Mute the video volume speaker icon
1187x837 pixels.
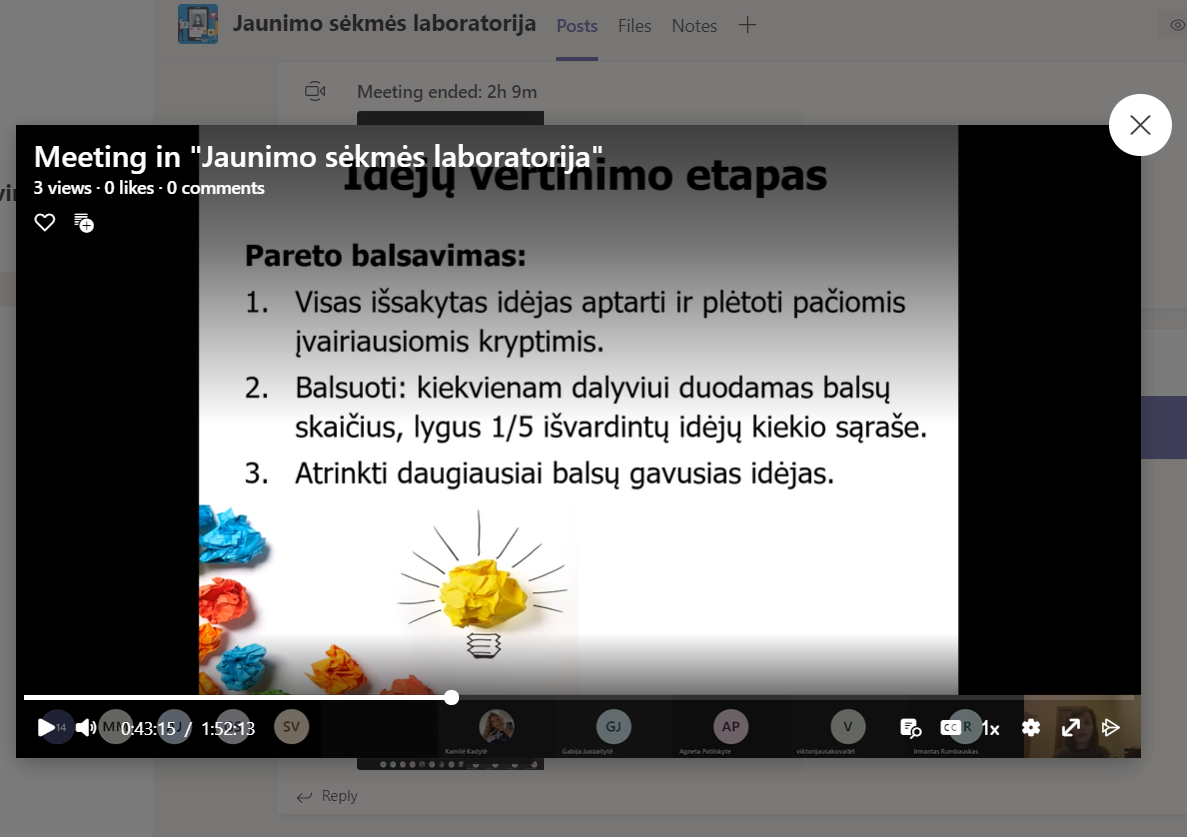pos(86,727)
